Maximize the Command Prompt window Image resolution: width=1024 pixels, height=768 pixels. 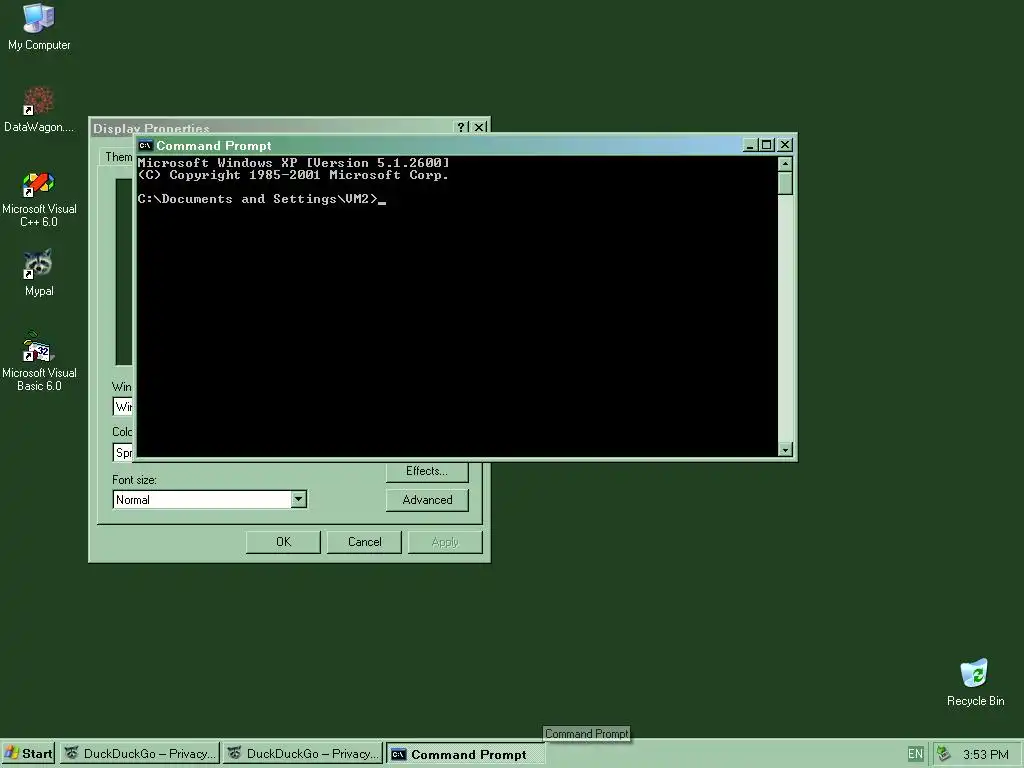(767, 145)
